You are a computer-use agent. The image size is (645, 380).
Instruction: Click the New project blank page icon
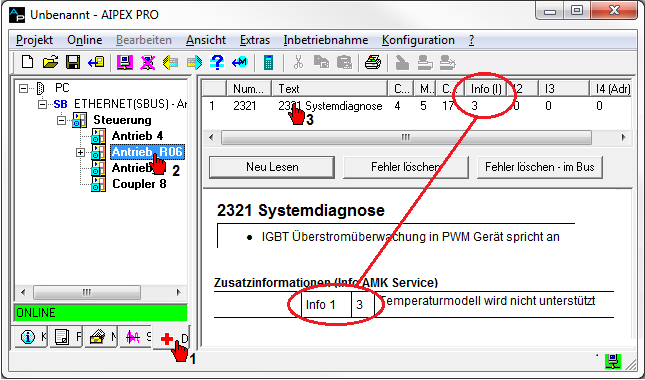pyautogui.click(x=28, y=62)
